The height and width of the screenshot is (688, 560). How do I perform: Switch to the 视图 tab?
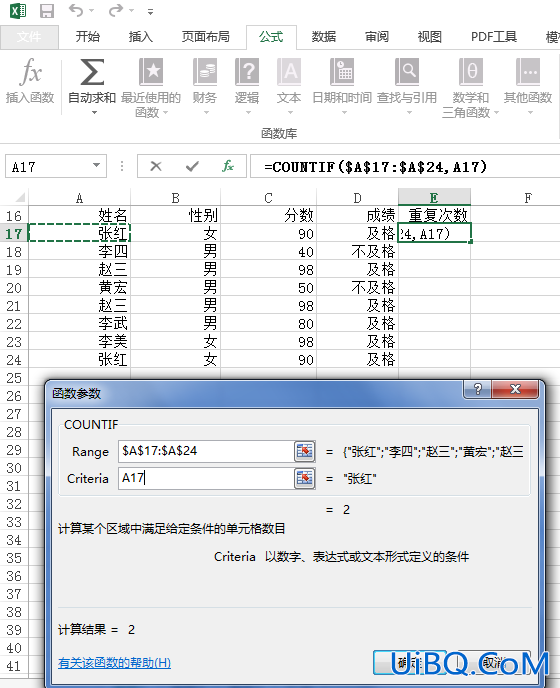(x=429, y=37)
